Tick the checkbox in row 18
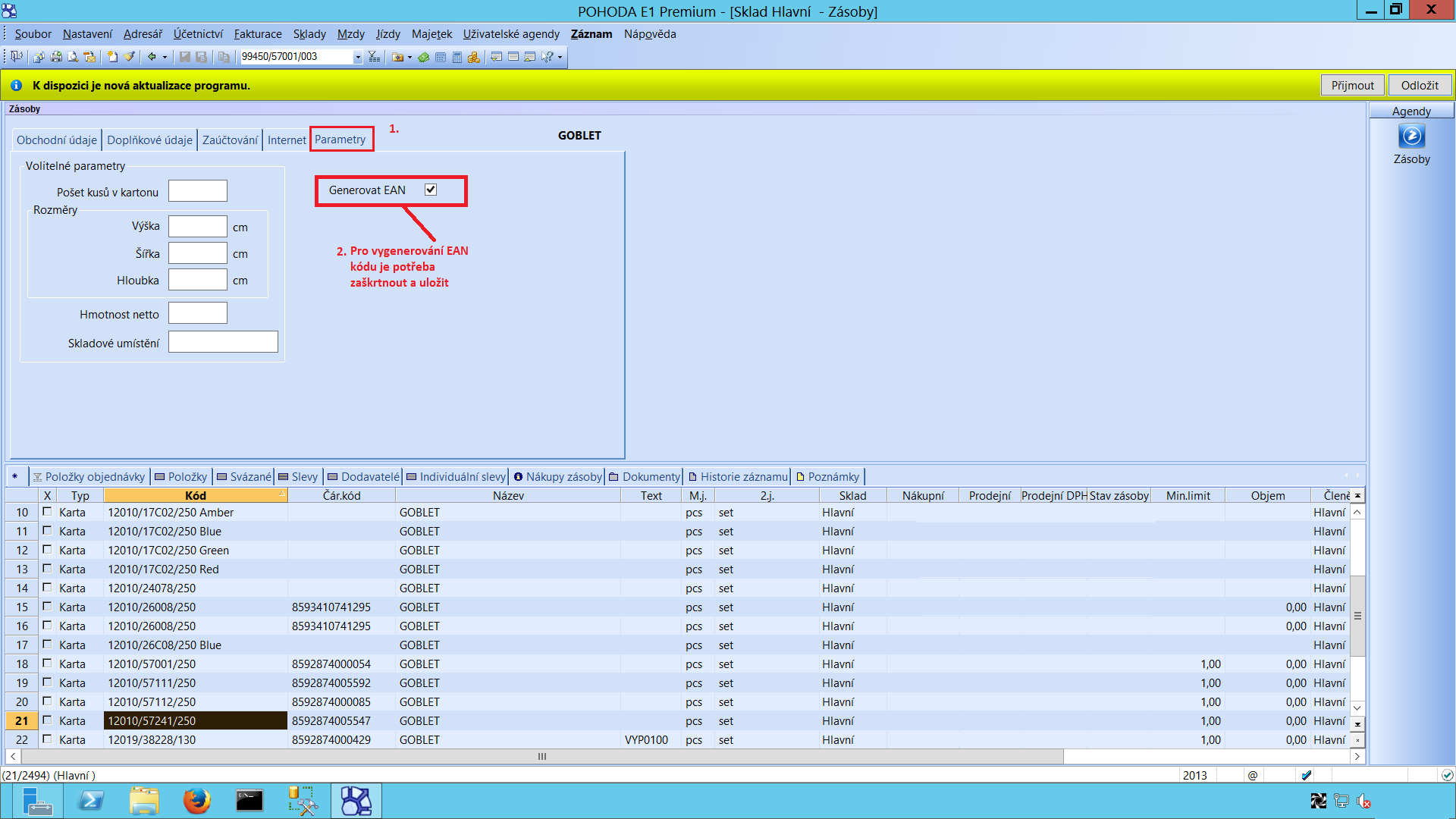Image resolution: width=1456 pixels, height=819 pixels. pyautogui.click(x=47, y=664)
